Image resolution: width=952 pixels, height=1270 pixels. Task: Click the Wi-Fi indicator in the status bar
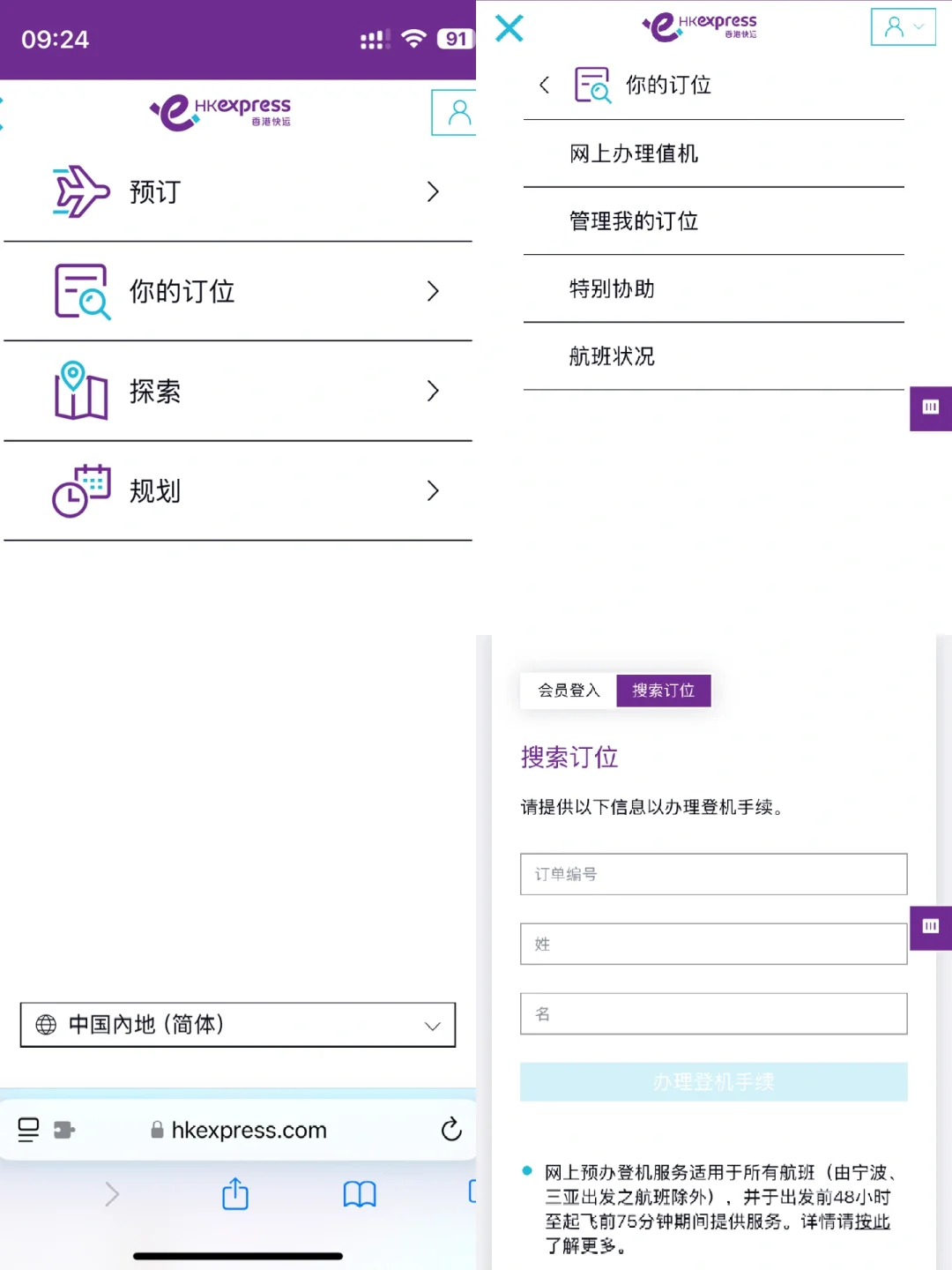(413, 39)
